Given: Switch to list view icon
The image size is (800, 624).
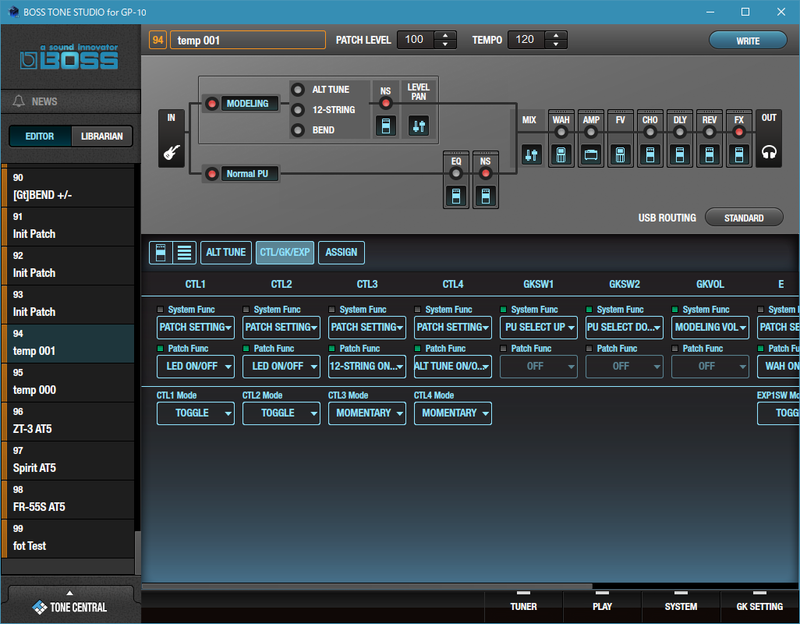Looking at the screenshot, I should (x=184, y=252).
